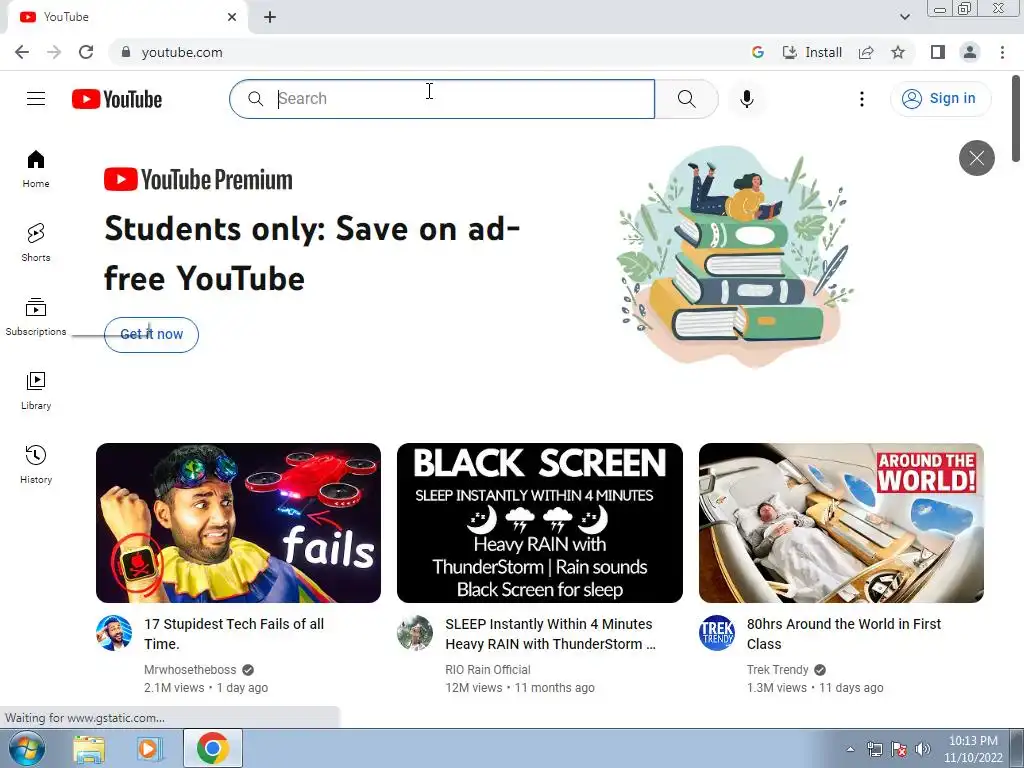Reload the page

[x=86, y=52]
